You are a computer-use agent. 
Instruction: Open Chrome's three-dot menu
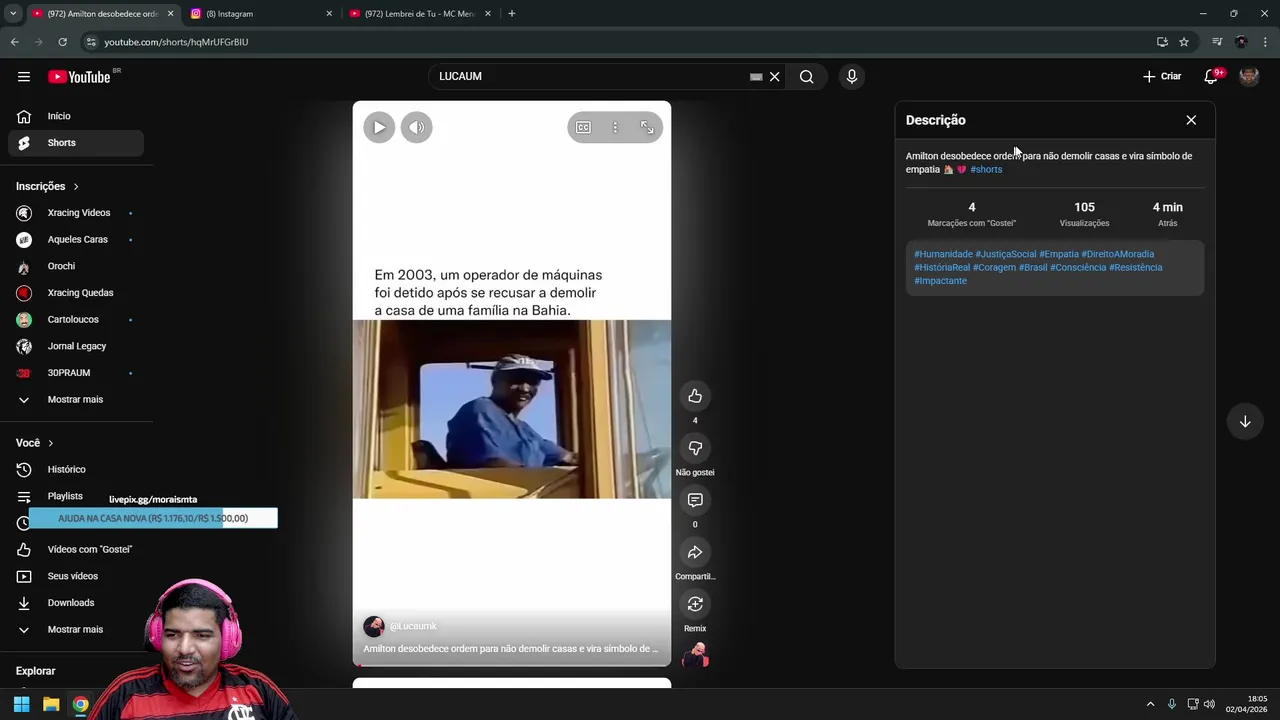coord(1266,42)
